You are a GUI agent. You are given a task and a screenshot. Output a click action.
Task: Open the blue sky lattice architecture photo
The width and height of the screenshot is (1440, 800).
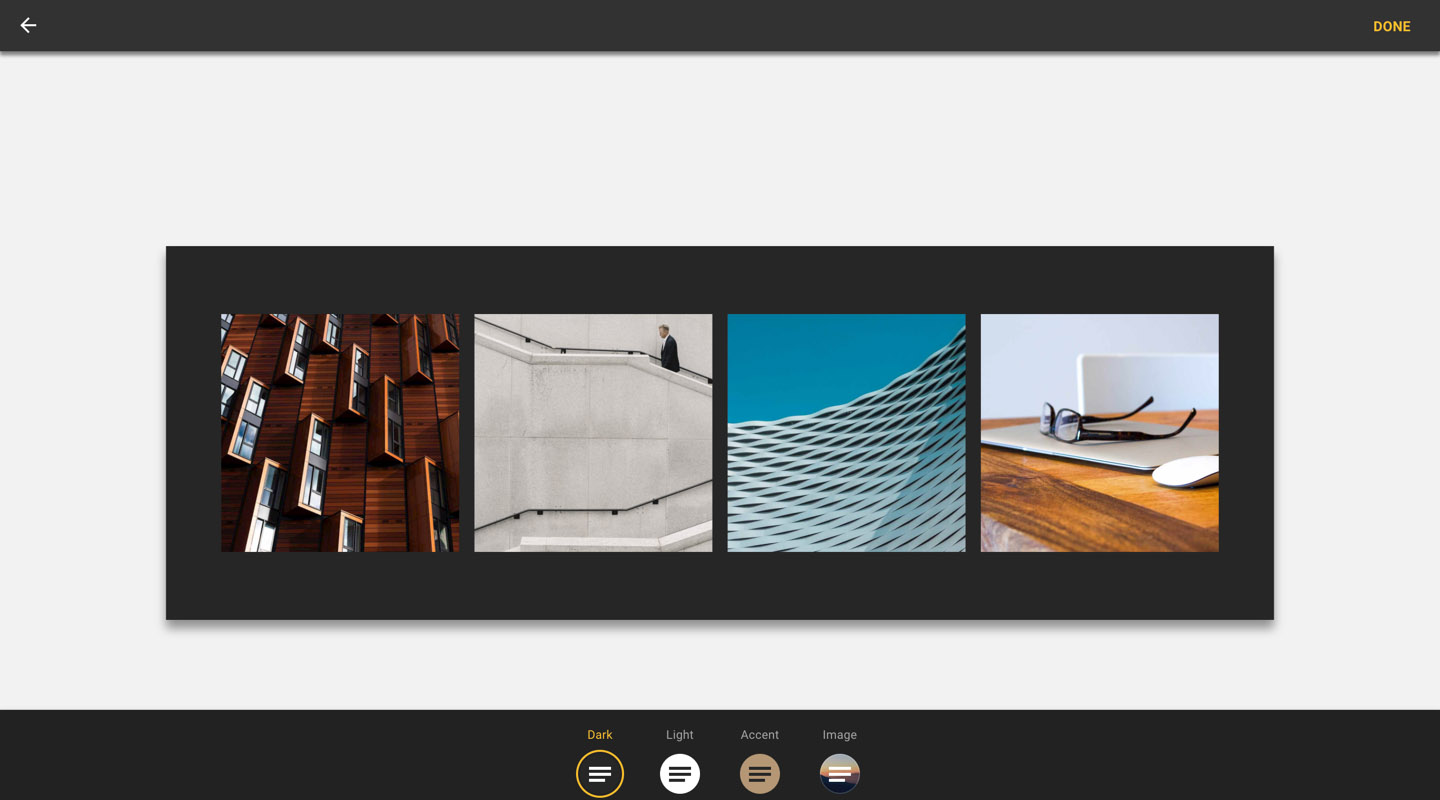(x=846, y=433)
